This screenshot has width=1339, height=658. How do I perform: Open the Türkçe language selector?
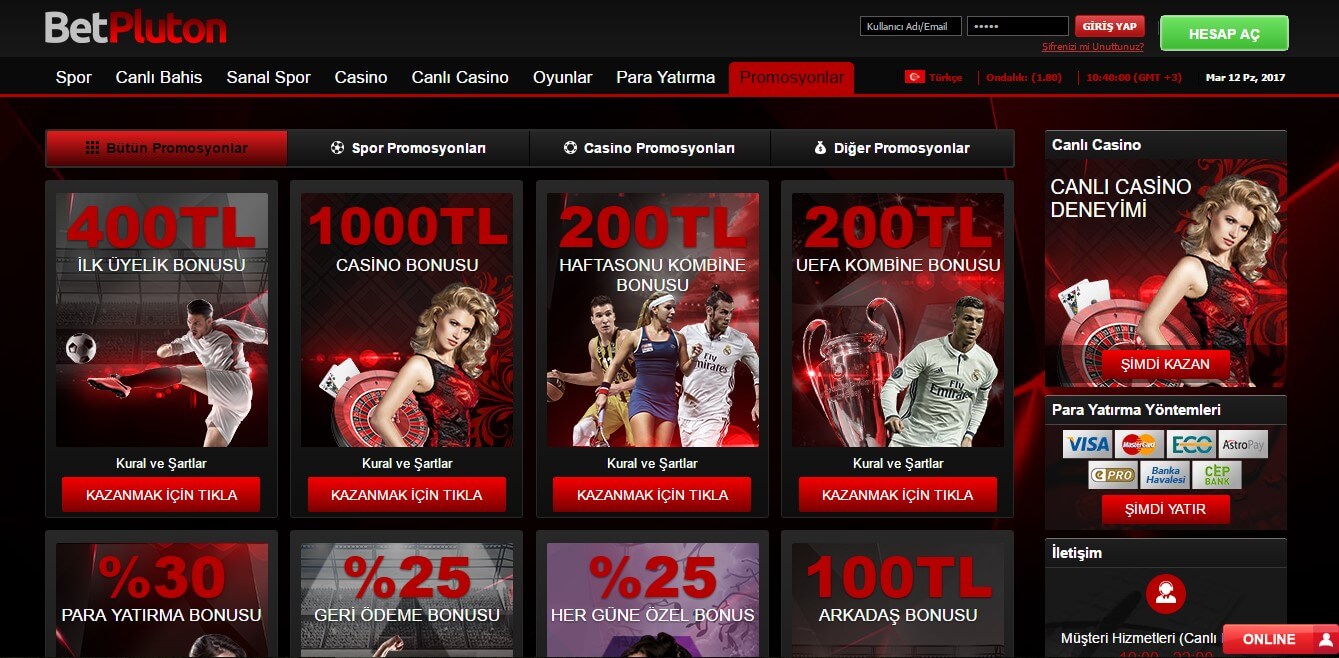(933, 77)
